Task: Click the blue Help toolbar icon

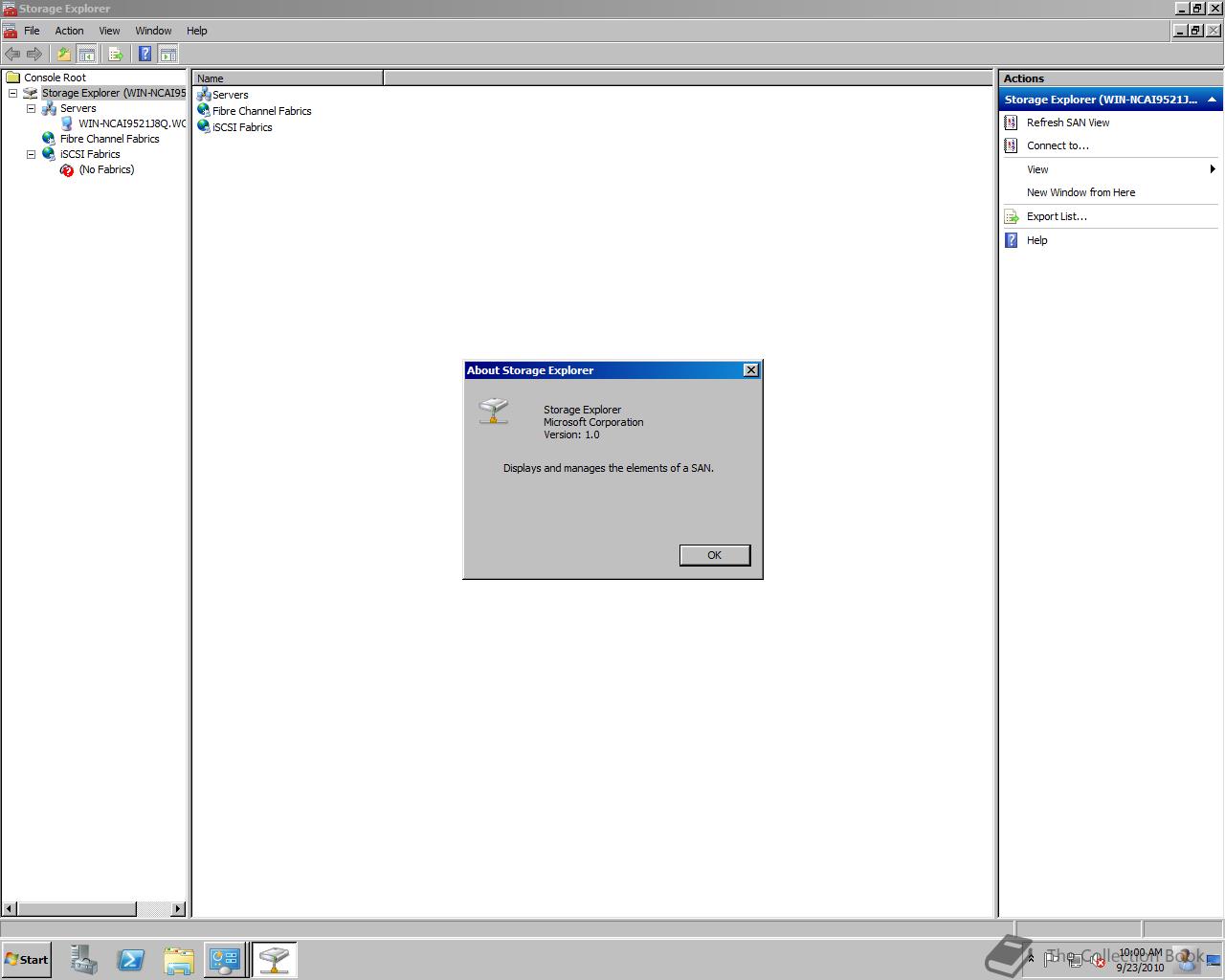Action: pos(145,54)
